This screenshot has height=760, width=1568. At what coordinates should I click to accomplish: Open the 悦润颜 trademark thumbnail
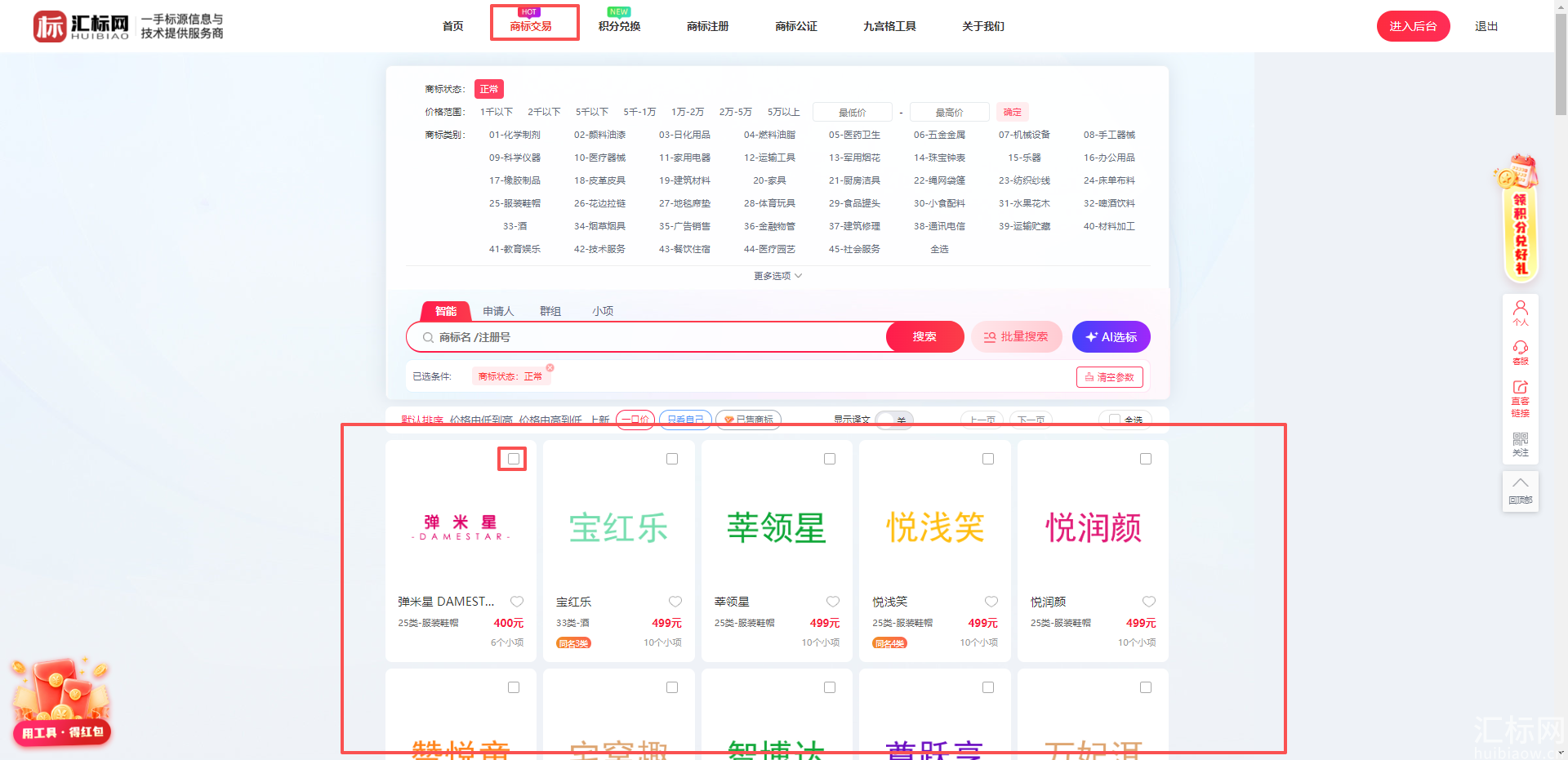click(1093, 527)
